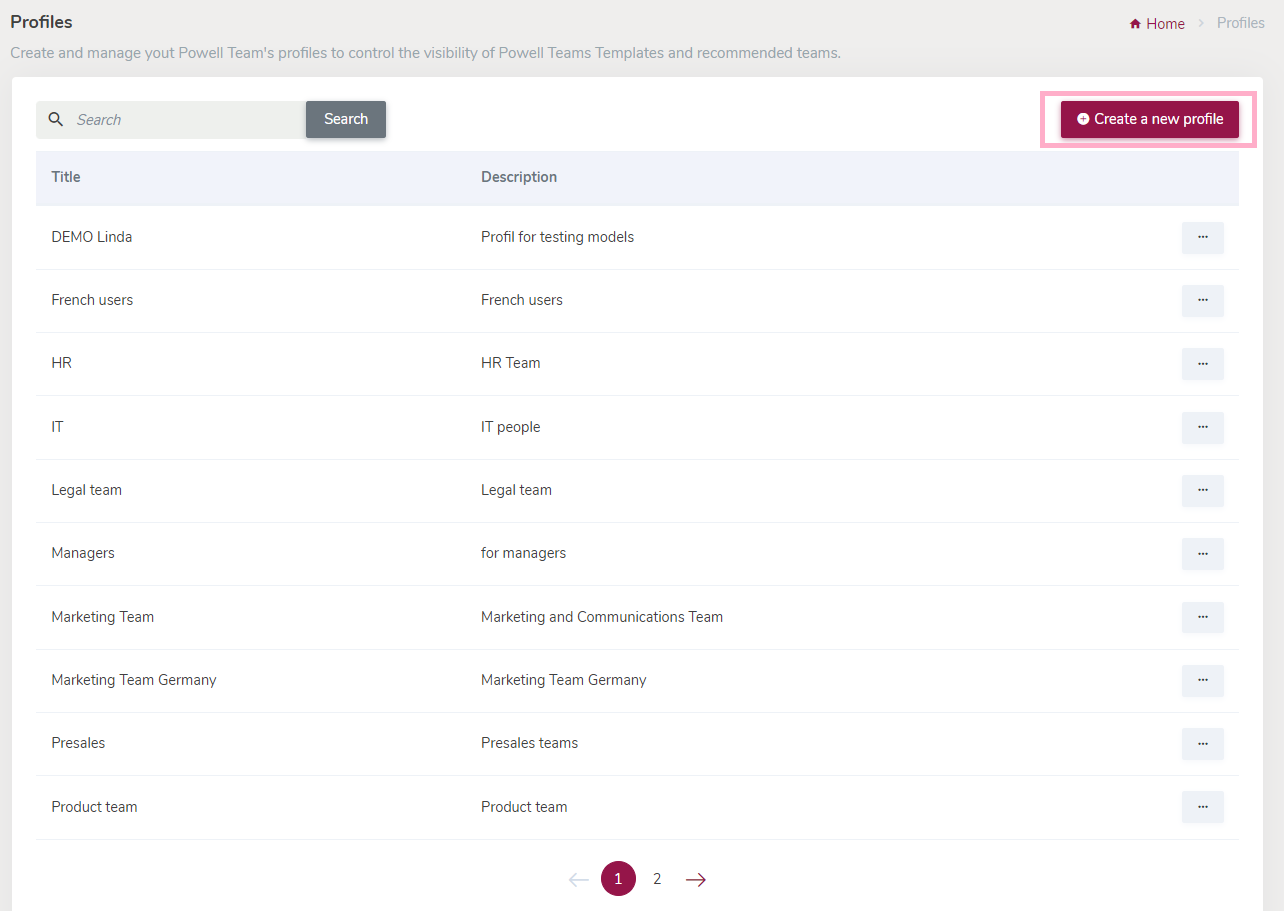
Task: Open options menu for Marketing Team Communications row
Action: click(x=1203, y=617)
